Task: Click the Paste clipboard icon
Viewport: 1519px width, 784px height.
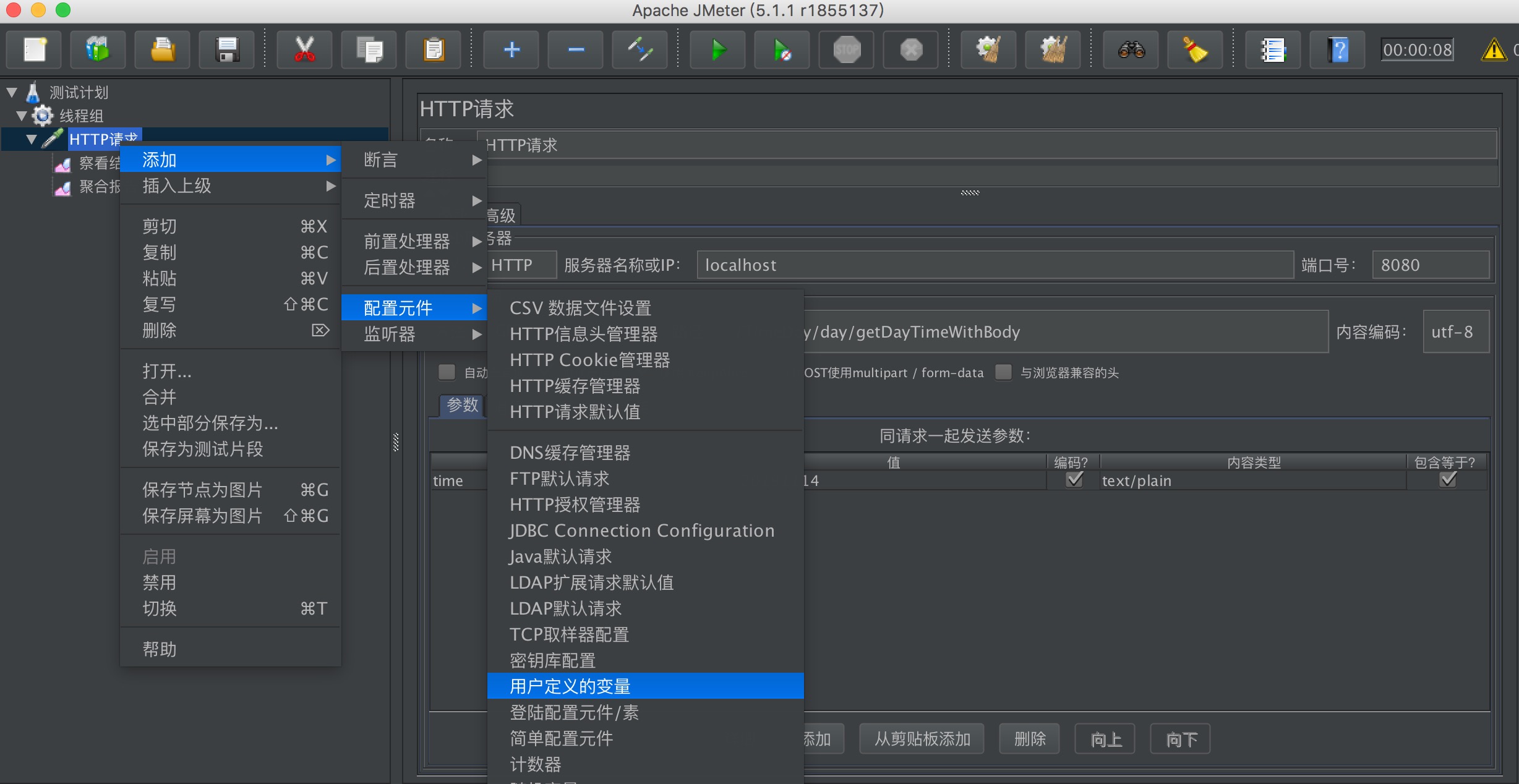Action: tap(434, 49)
